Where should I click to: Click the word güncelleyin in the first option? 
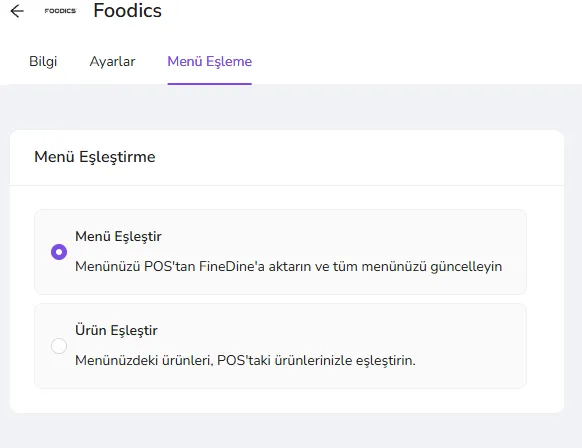(466, 267)
